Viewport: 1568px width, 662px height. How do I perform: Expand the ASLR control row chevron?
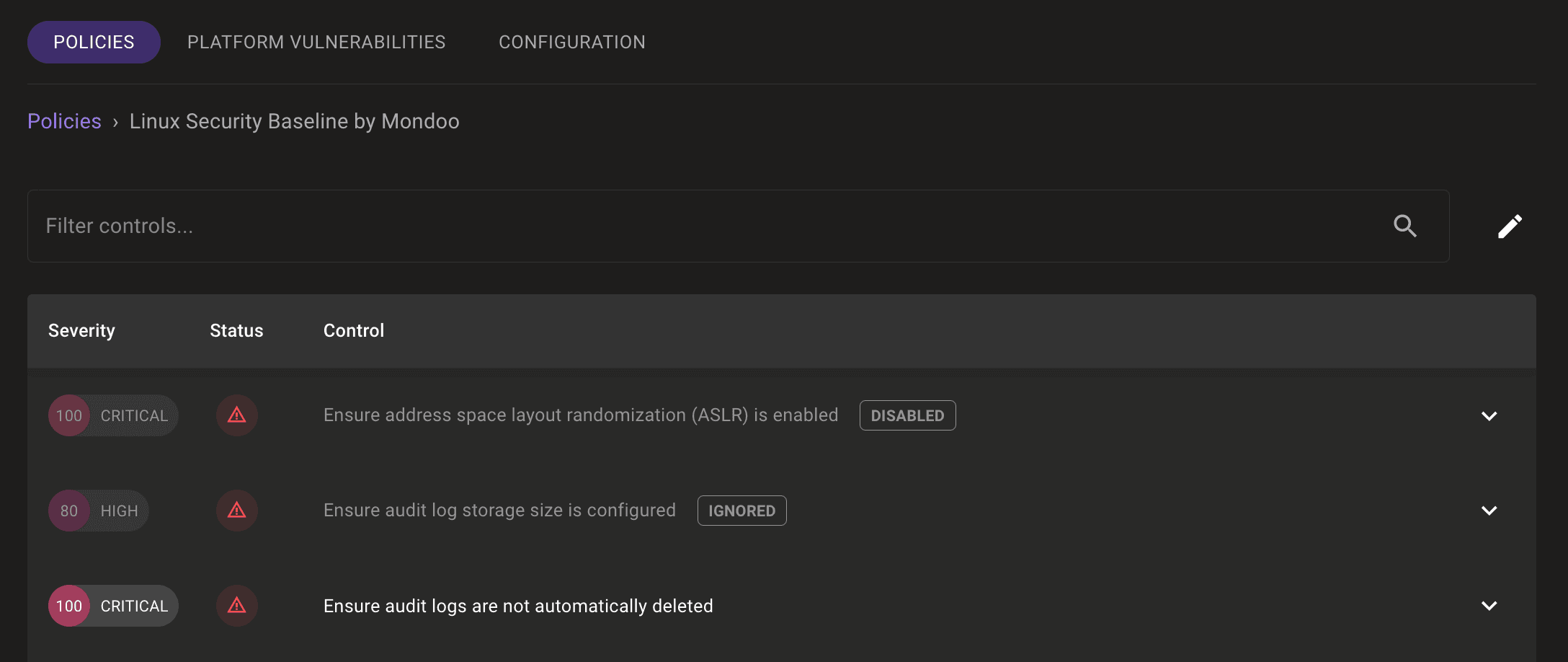click(1489, 415)
